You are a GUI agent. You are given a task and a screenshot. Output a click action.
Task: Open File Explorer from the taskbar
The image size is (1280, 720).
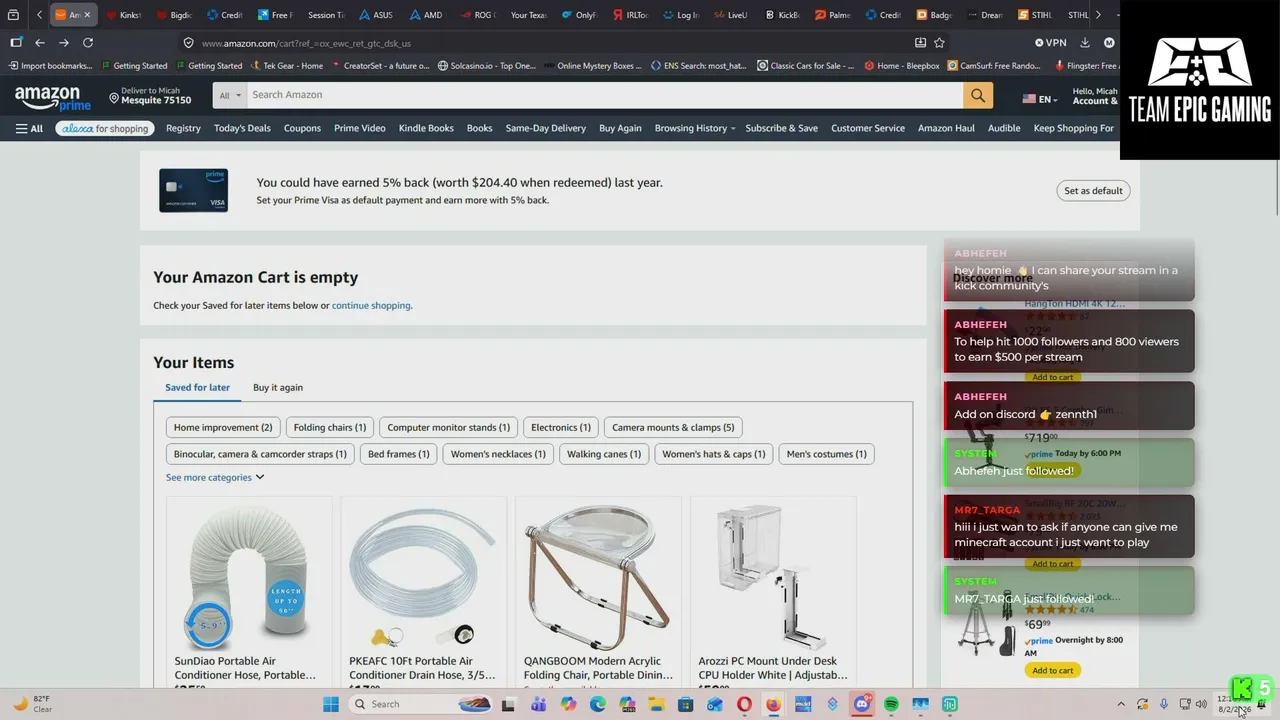pos(656,704)
